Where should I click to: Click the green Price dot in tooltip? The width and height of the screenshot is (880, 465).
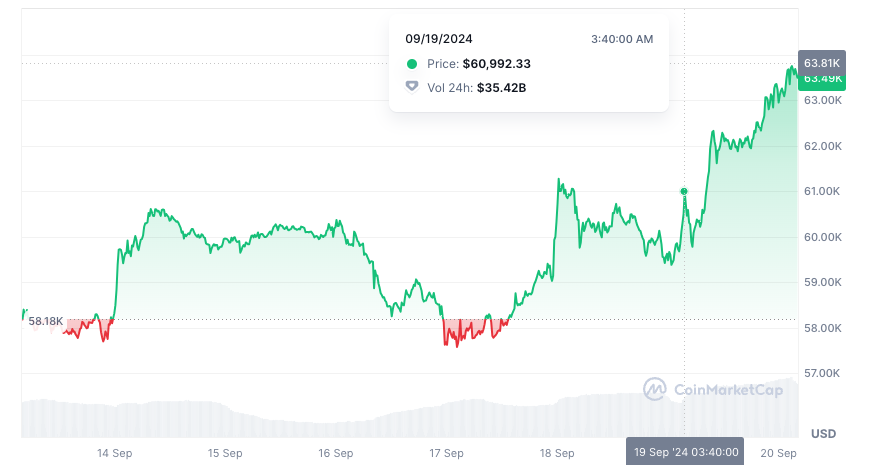pos(412,64)
